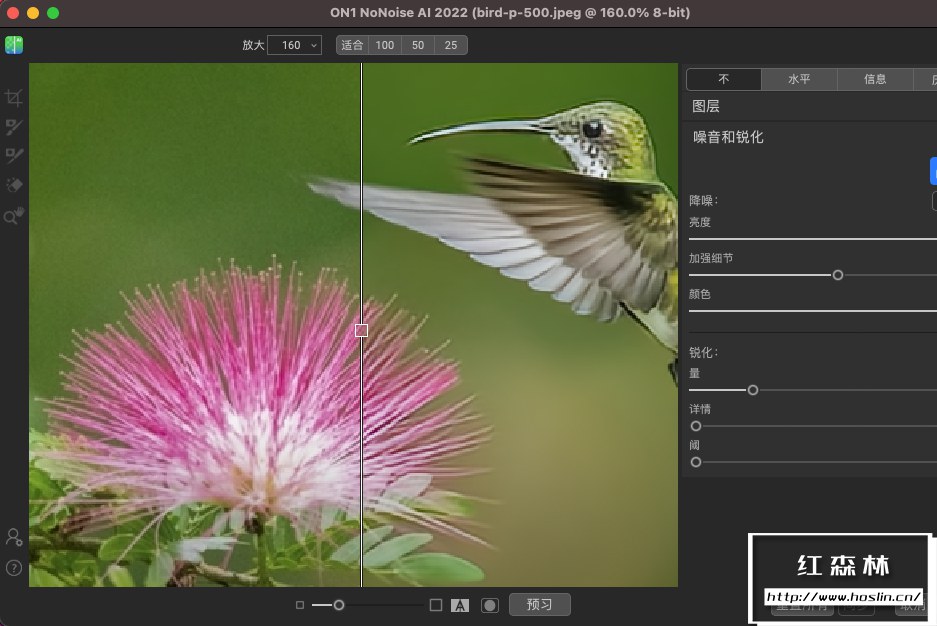This screenshot has height=626, width=937.
Task: Open the 放大 zoom level dropdown
Action: coord(294,45)
